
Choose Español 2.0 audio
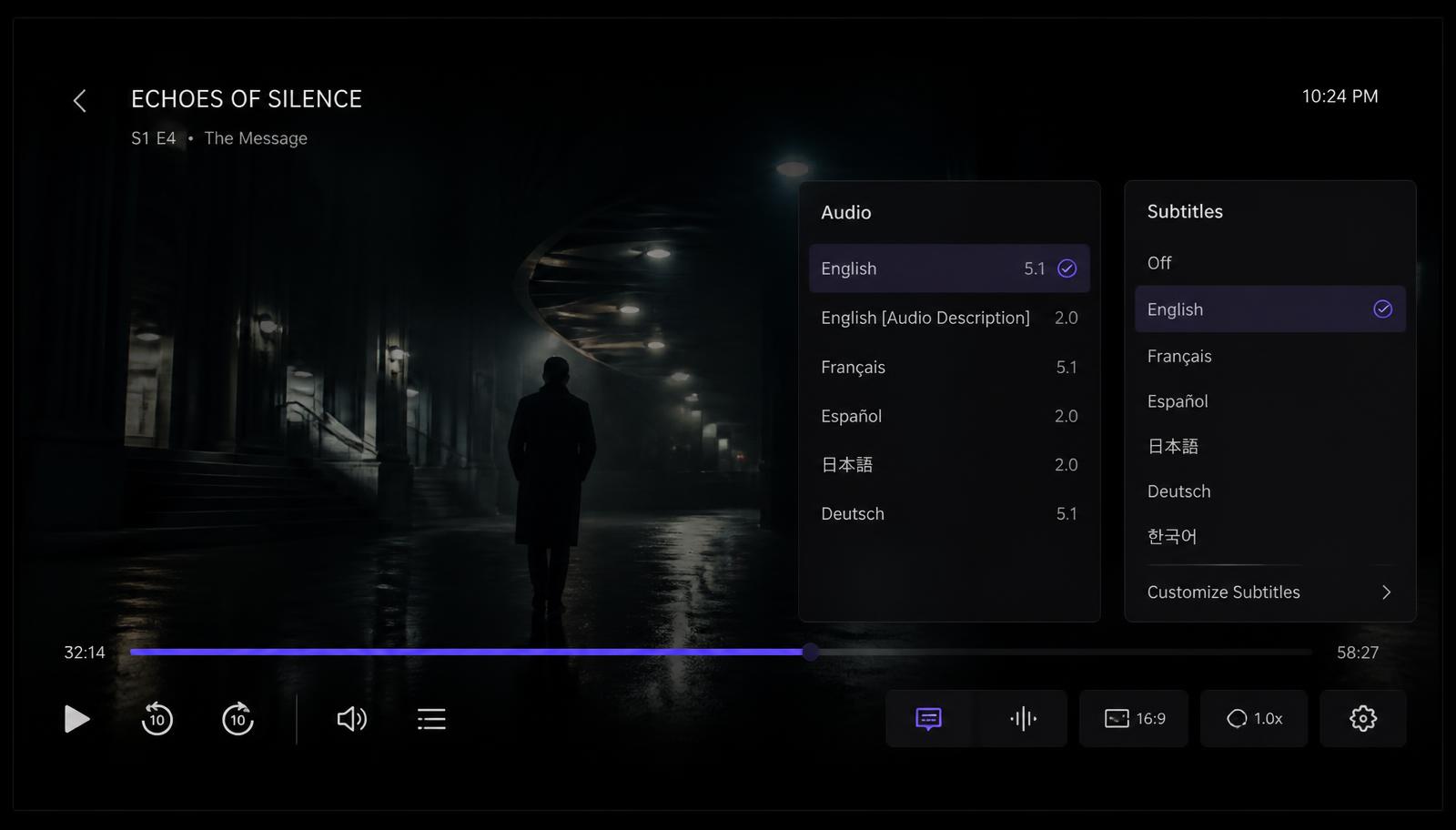tap(949, 416)
